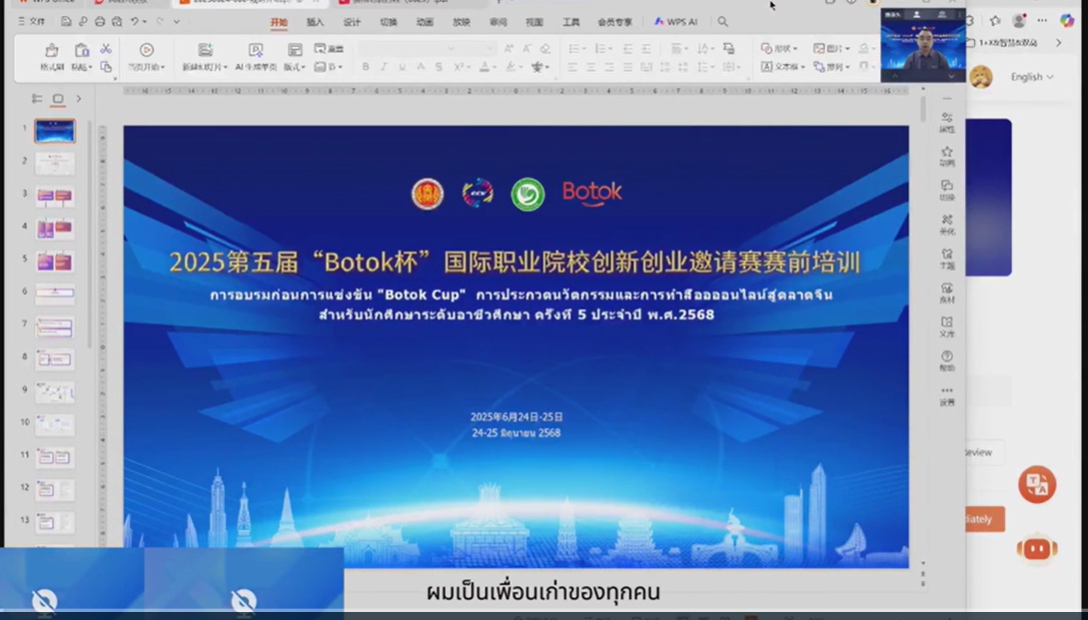Click the print preview icon

coord(117,21)
